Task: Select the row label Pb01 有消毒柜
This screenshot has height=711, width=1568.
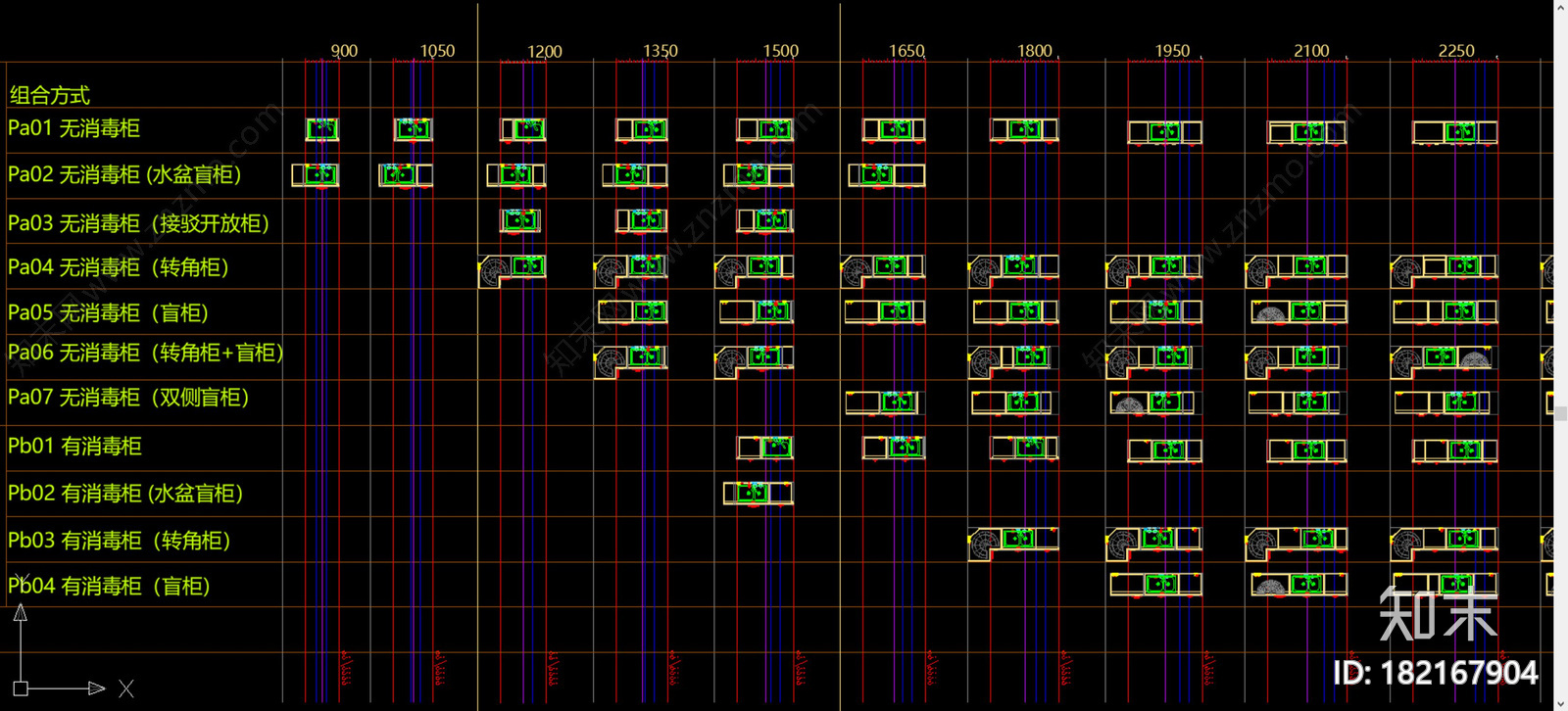Action: [74, 446]
